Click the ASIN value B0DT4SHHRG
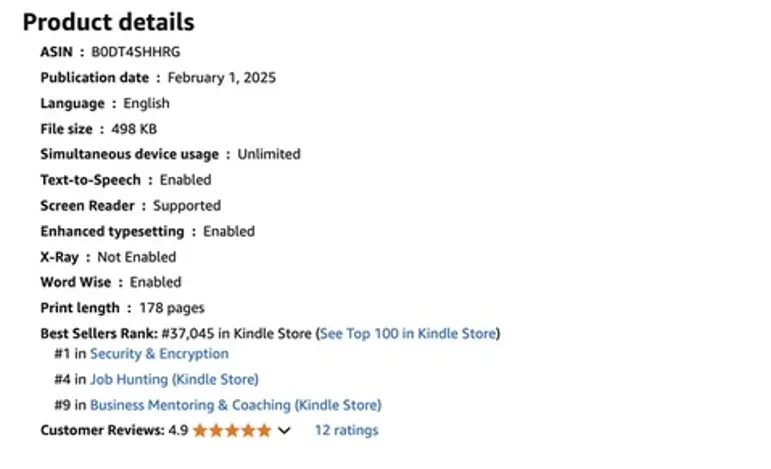771x469 pixels. pyautogui.click(x=136, y=52)
